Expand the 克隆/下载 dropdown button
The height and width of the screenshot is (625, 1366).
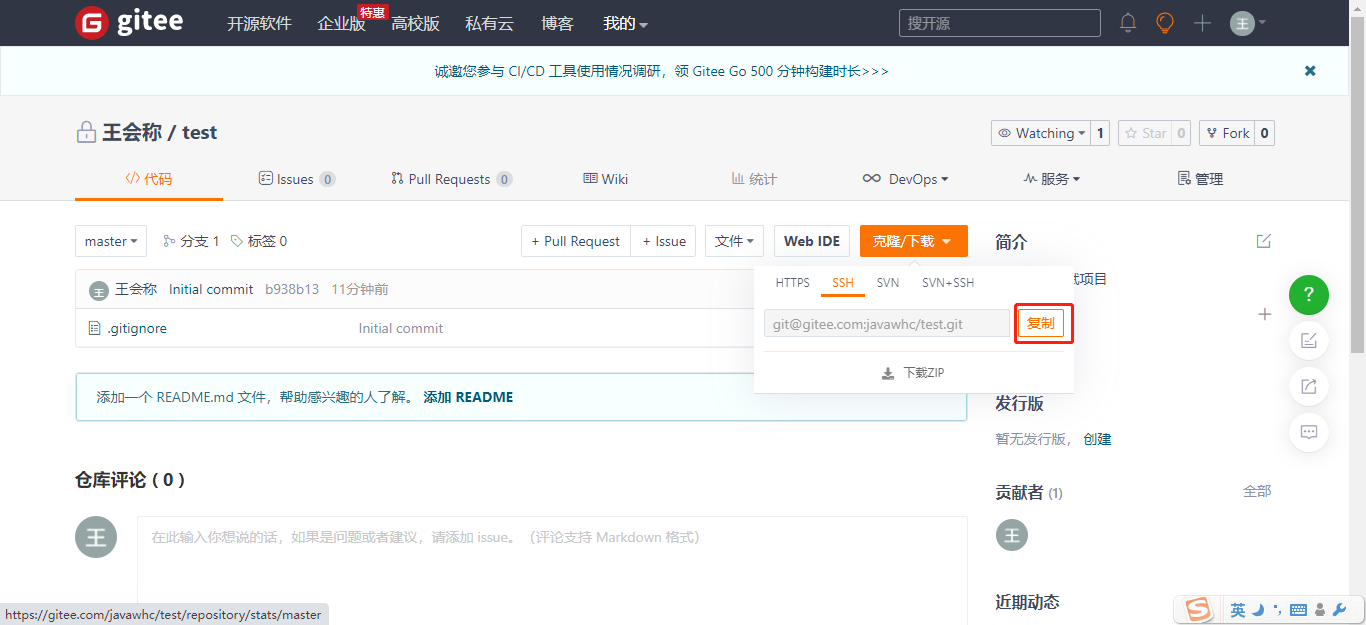click(914, 241)
